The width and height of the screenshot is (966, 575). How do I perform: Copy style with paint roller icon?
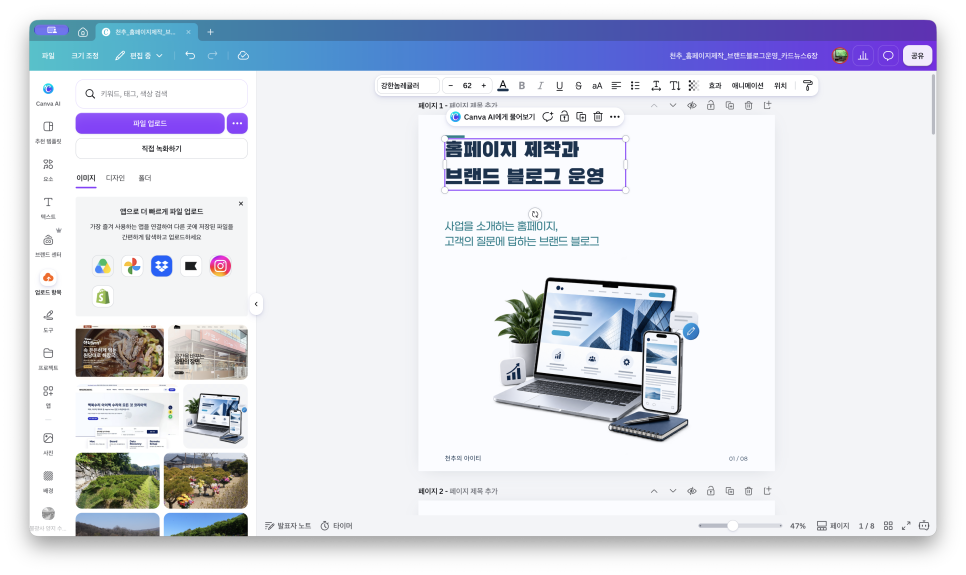click(x=808, y=86)
